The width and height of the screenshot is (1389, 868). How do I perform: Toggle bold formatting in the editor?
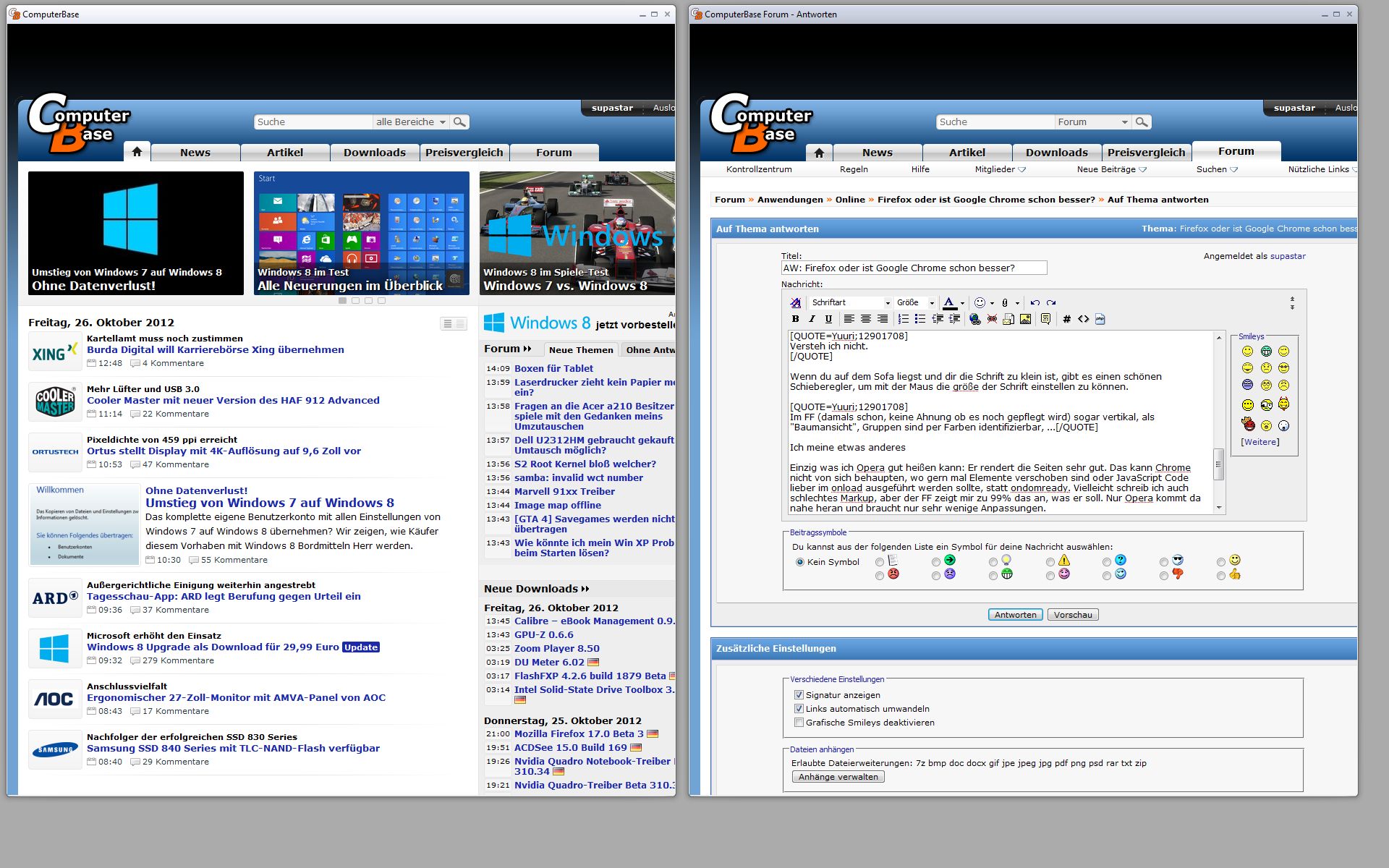[x=795, y=319]
